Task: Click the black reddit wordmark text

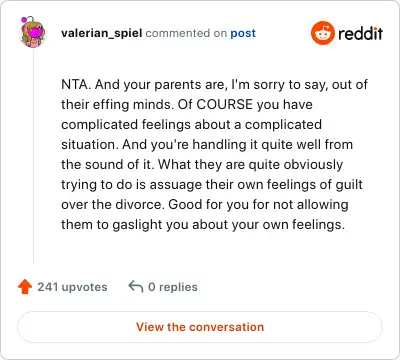Action: pos(361,33)
